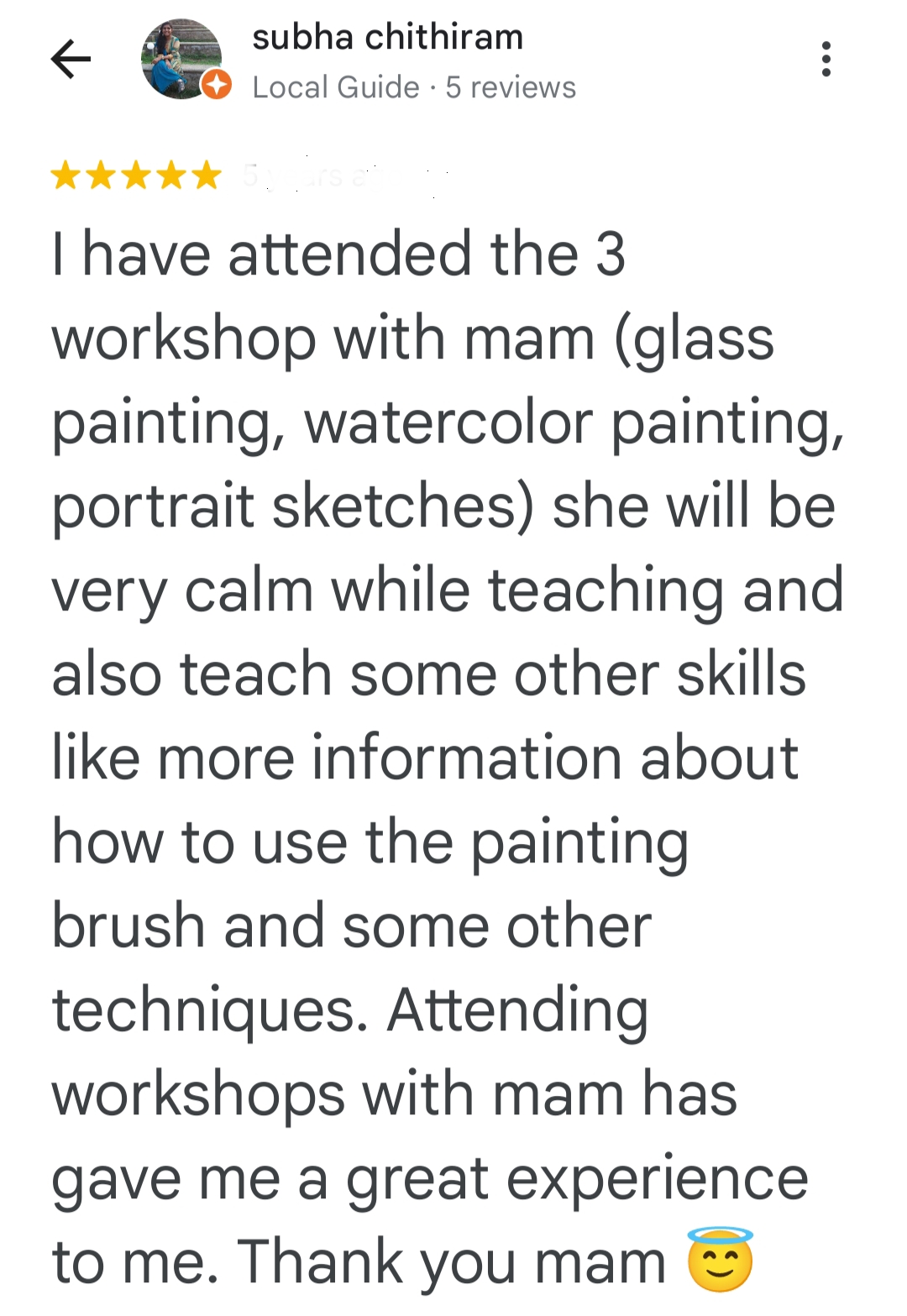The width and height of the screenshot is (907, 1316).
Task: Click the phrase "portrait sketches)"
Action: coord(292,506)
